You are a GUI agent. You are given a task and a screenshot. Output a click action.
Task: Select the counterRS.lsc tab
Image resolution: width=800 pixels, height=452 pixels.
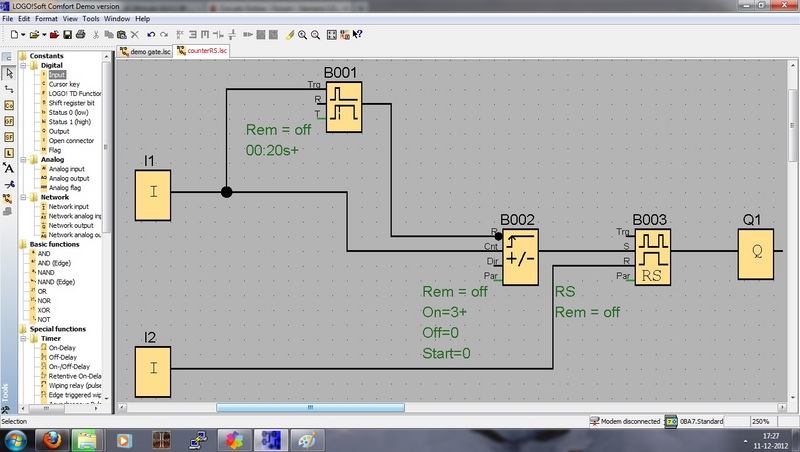tap(202, 51)
